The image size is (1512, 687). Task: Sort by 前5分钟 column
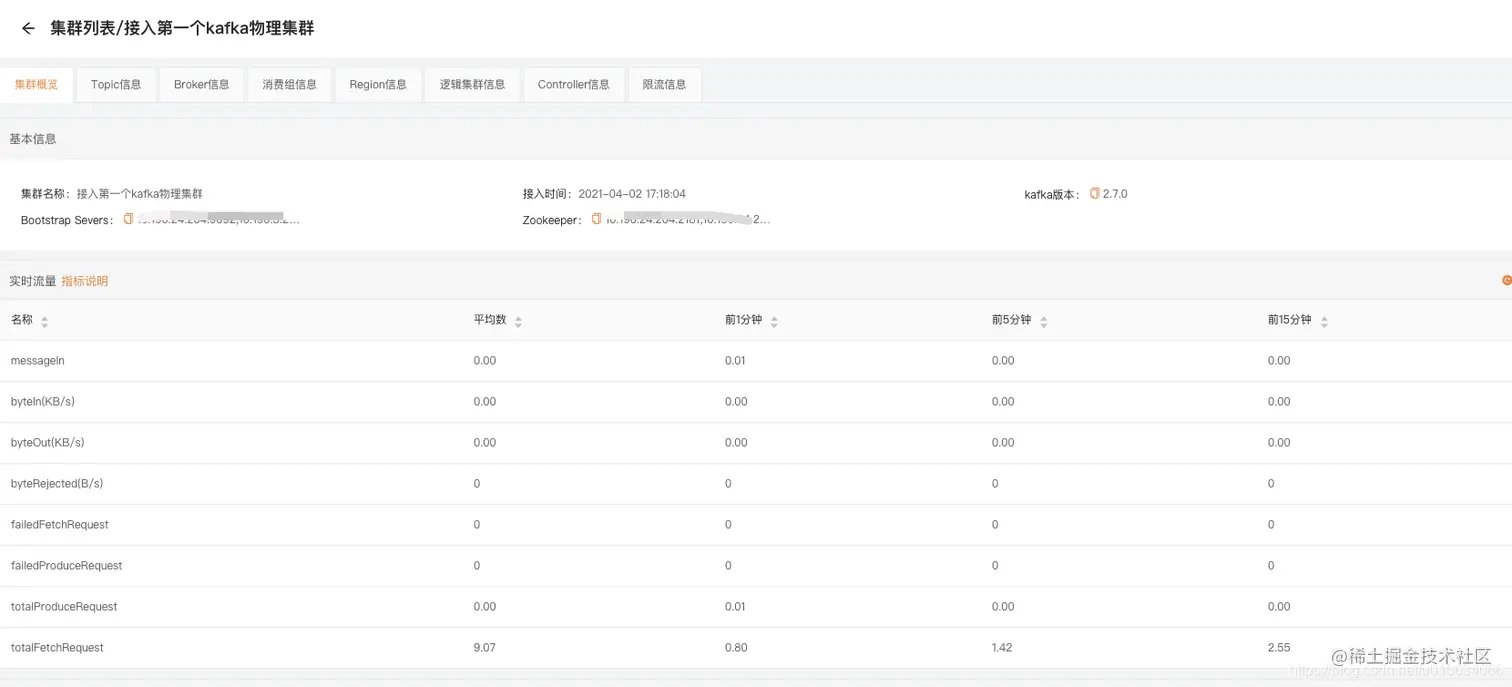point(1043,321)
